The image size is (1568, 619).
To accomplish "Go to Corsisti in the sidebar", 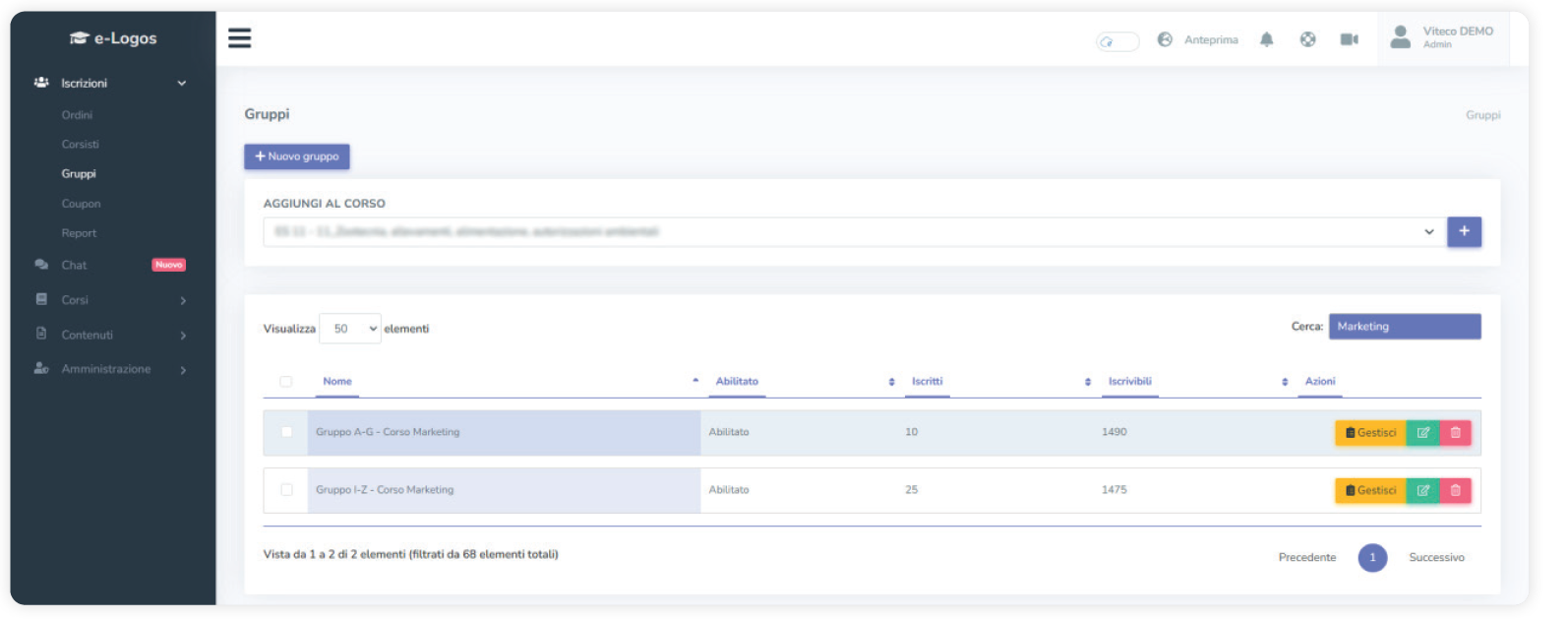I will [x=80, y=145].
